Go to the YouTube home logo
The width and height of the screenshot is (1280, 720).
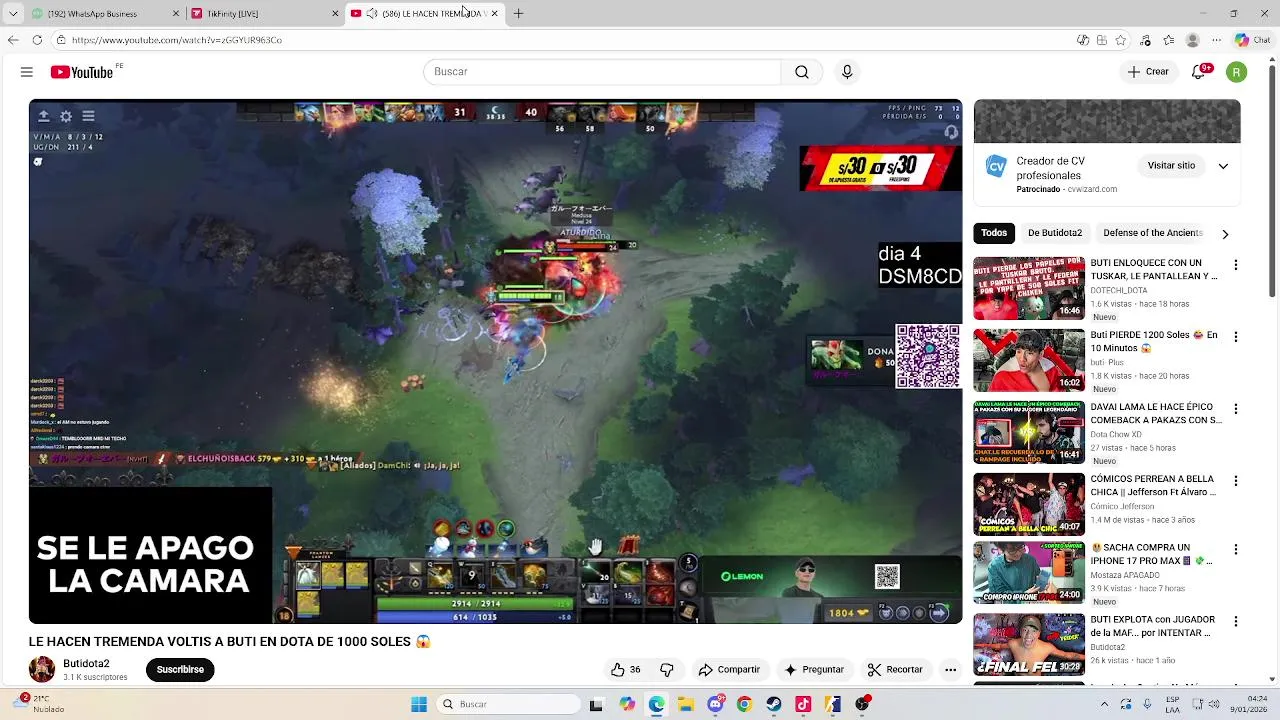coord(82,72)
